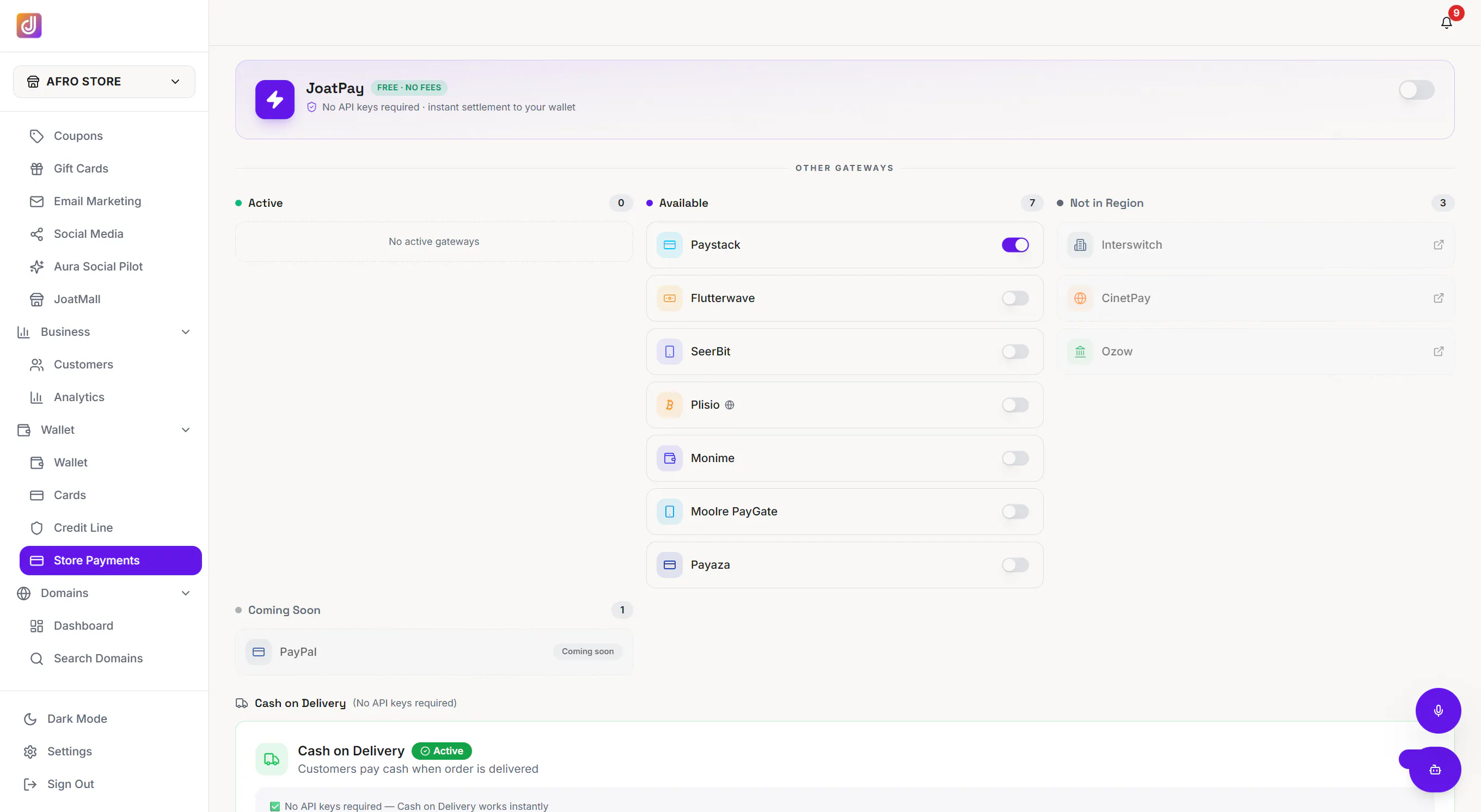The image size is (1481, 812).
Task: Enable the Moolre PayGate toggle
Action: tap(1015, 512)
